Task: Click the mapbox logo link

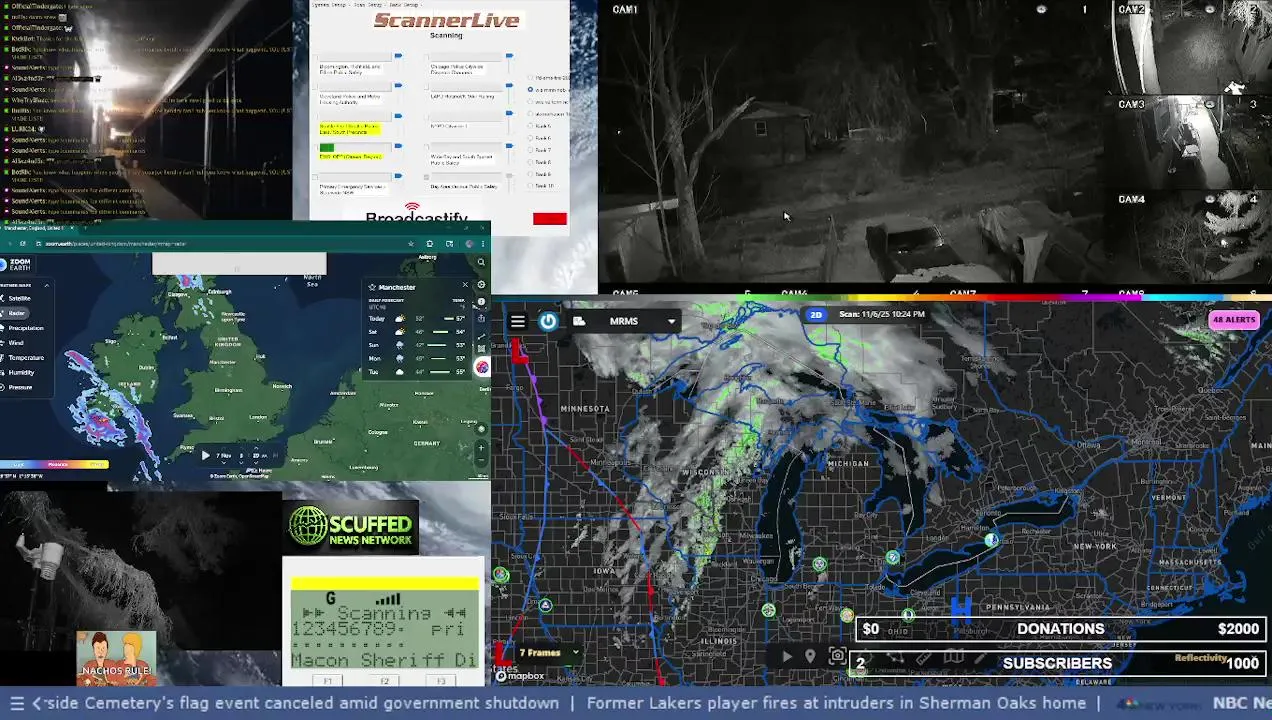Action: coord(520,676)
